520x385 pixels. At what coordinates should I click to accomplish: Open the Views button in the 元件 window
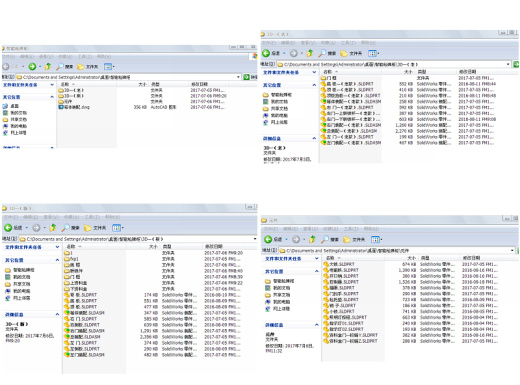tap(376, 239)
